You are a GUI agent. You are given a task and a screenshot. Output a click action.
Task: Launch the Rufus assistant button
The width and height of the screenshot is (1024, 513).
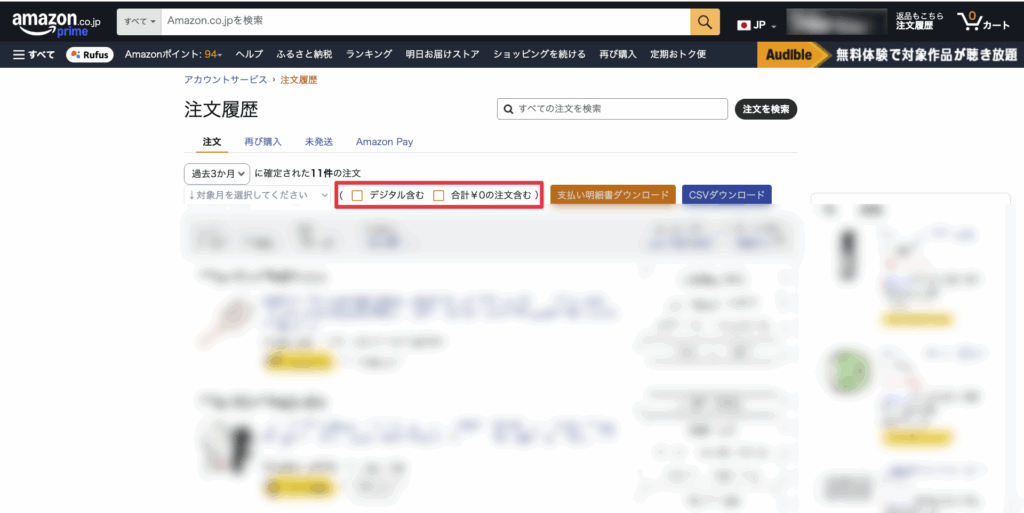click(90, 54)
